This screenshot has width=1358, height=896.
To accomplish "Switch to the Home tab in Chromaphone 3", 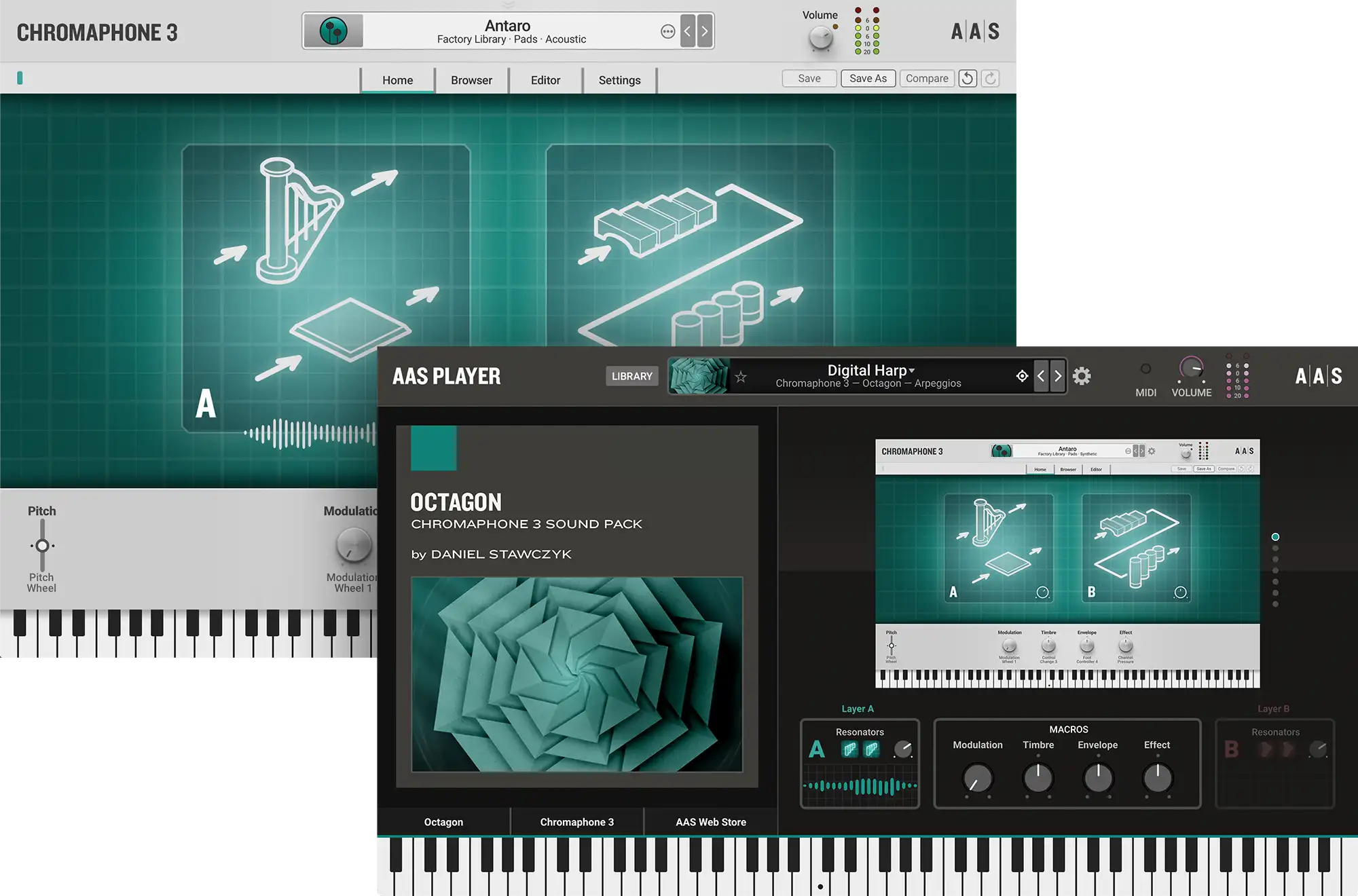I will tap(397, 80).
